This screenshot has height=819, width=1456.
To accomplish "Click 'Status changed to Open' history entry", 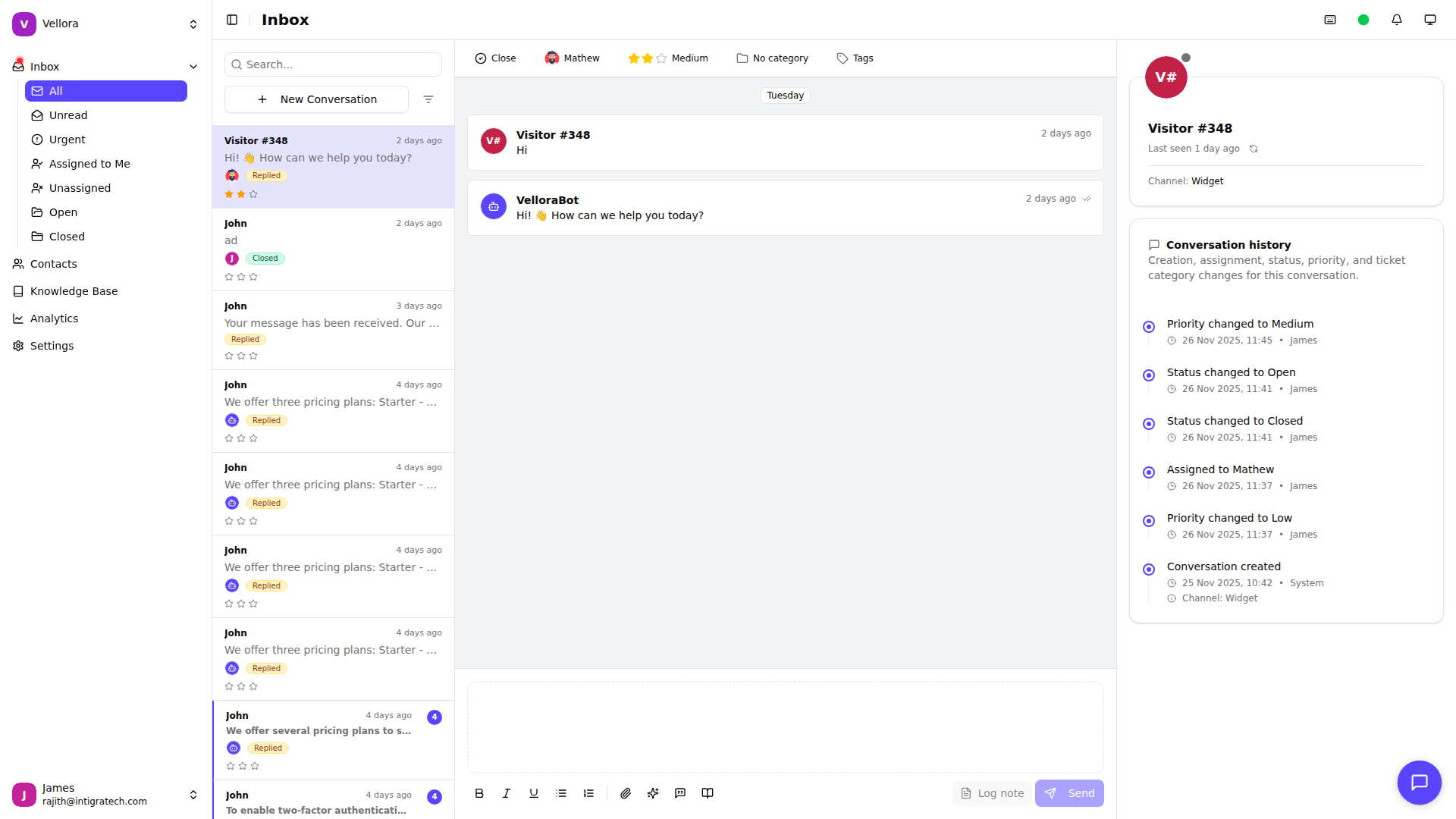I will pos(1231,372).
